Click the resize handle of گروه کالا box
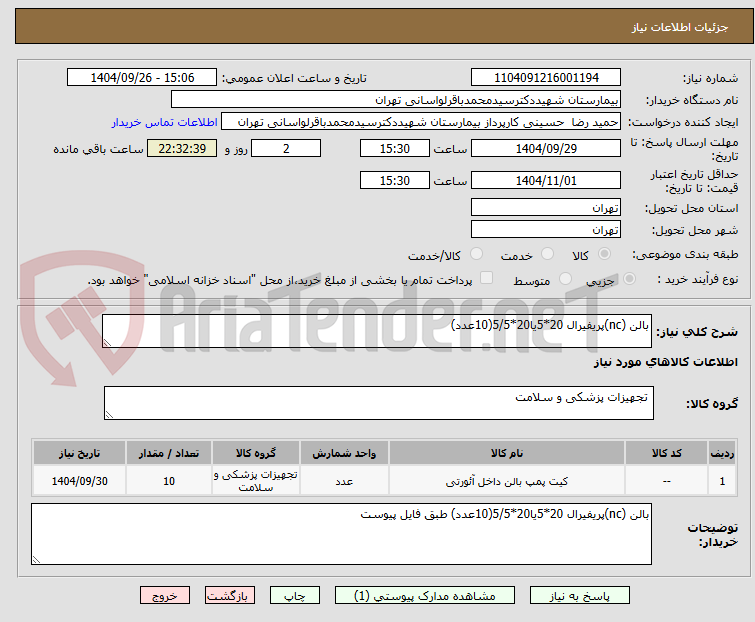 (x=109, y=415)
